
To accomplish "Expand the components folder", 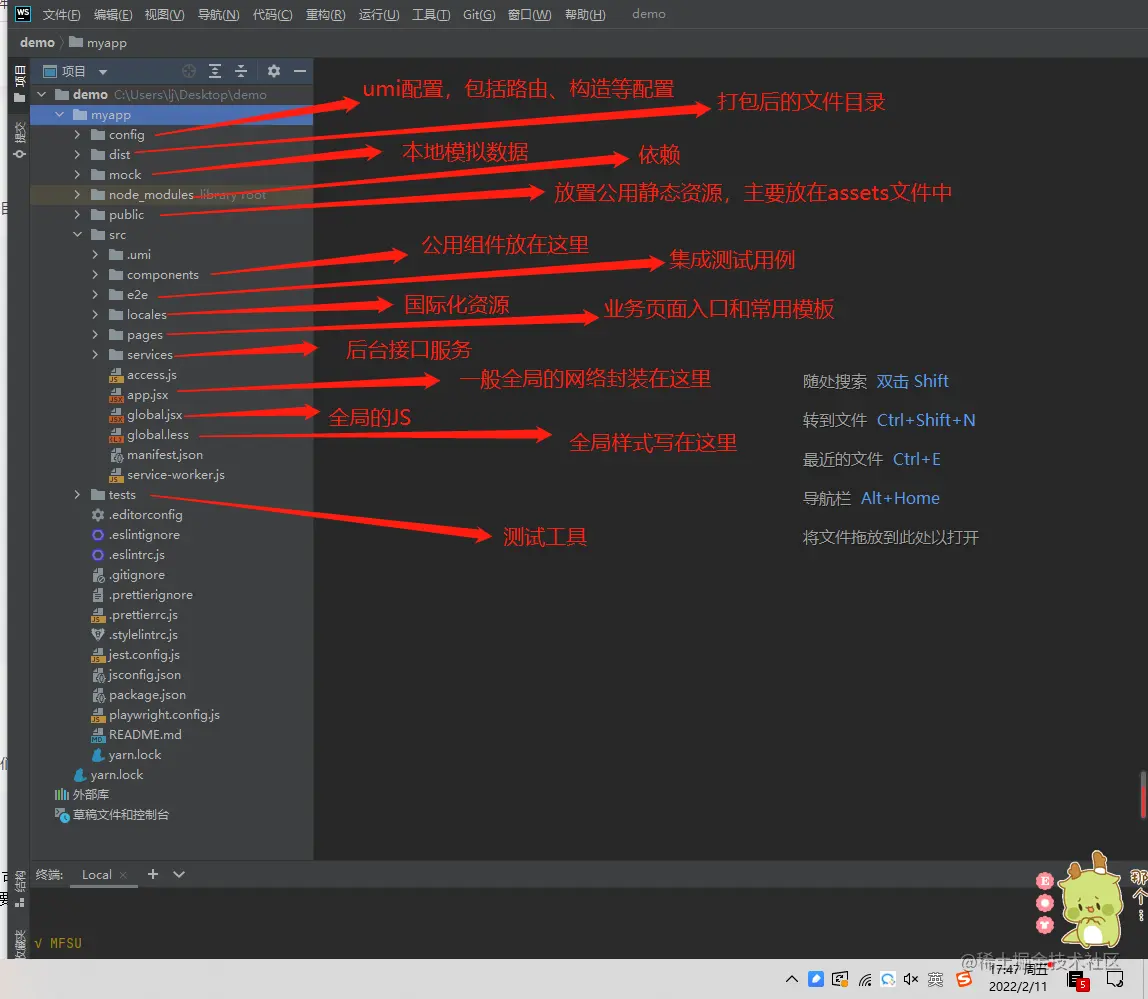I will [x=95, y=275].
